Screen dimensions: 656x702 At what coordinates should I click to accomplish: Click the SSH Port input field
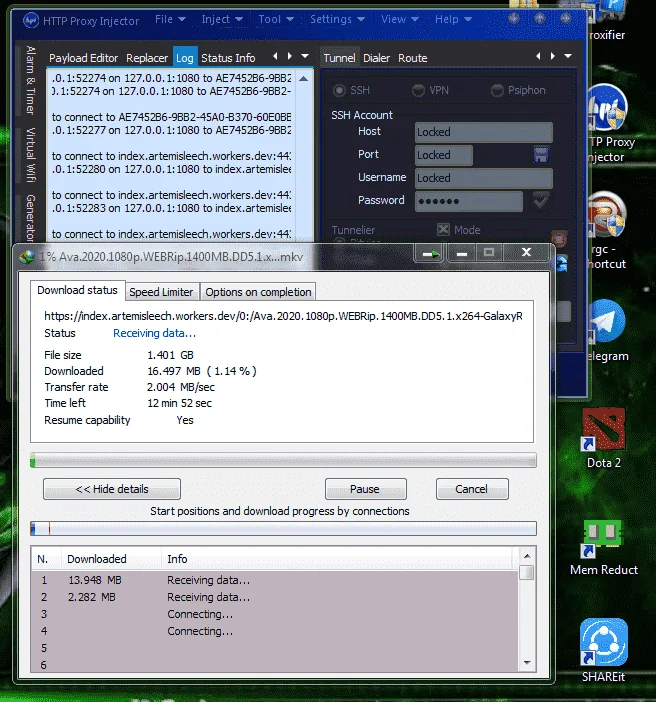[443, 155]
